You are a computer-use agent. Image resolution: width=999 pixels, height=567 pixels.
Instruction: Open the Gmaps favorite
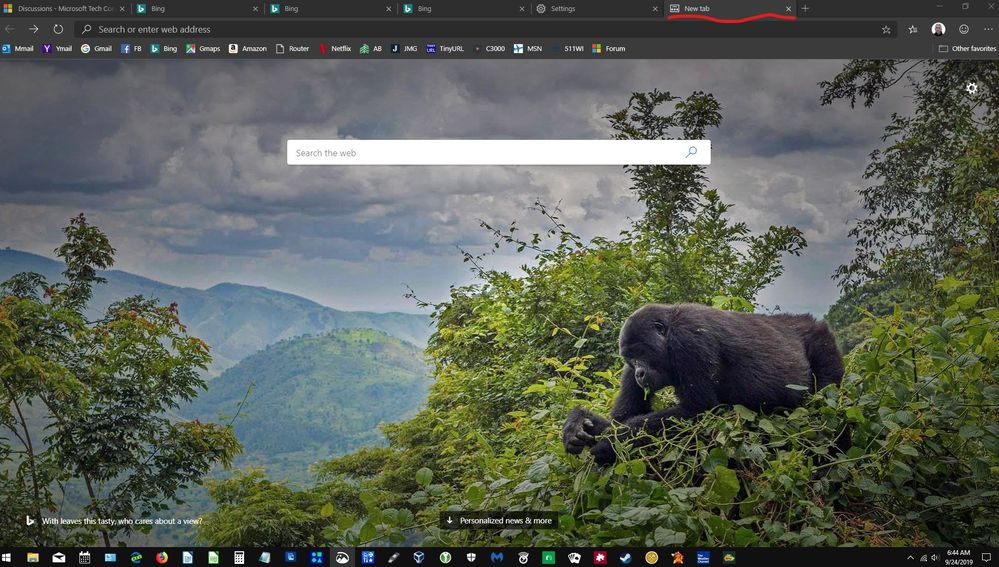(x=203, y=48)
